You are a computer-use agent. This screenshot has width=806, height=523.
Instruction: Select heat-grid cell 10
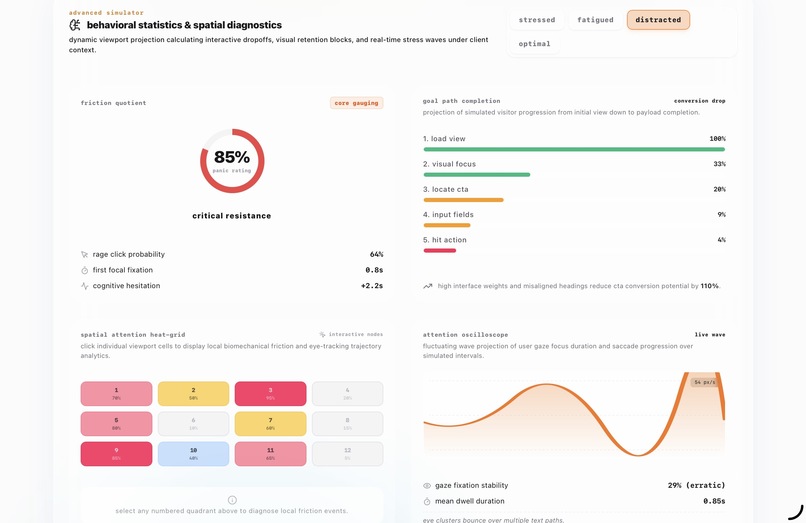coord(193,454)
